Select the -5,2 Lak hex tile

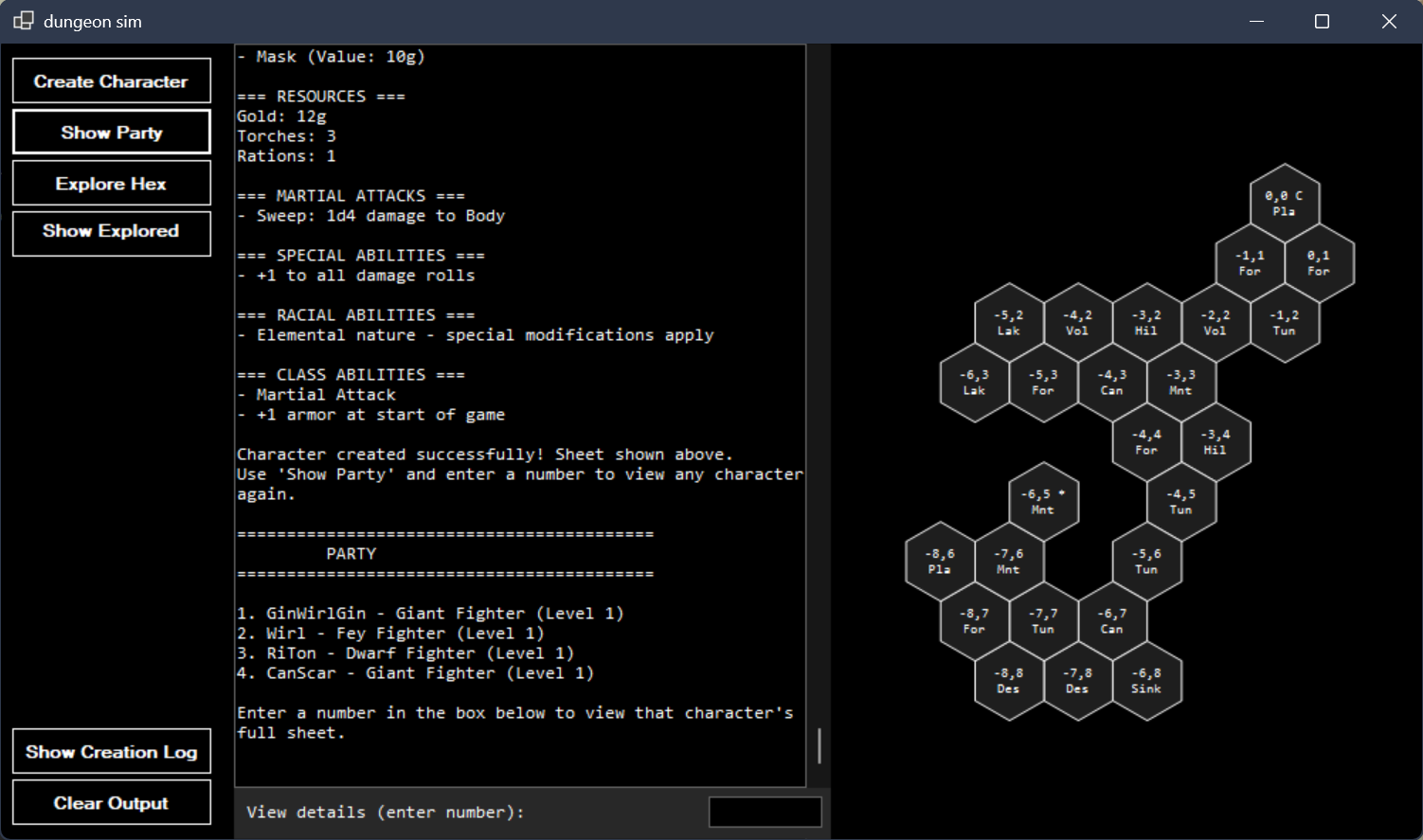1008,323
